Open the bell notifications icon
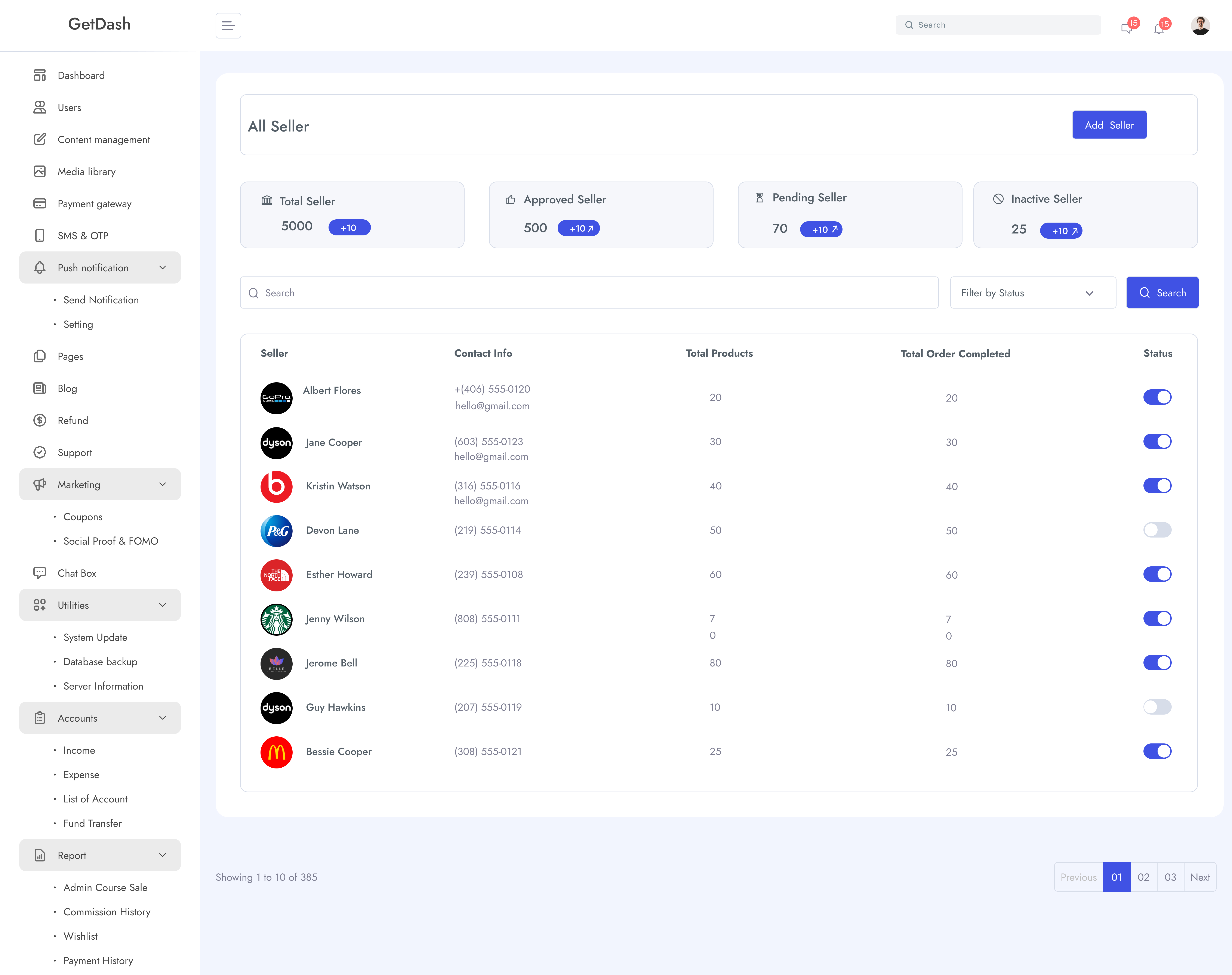This screenshot has width=1232, height=975. [x=1158, y=28]
